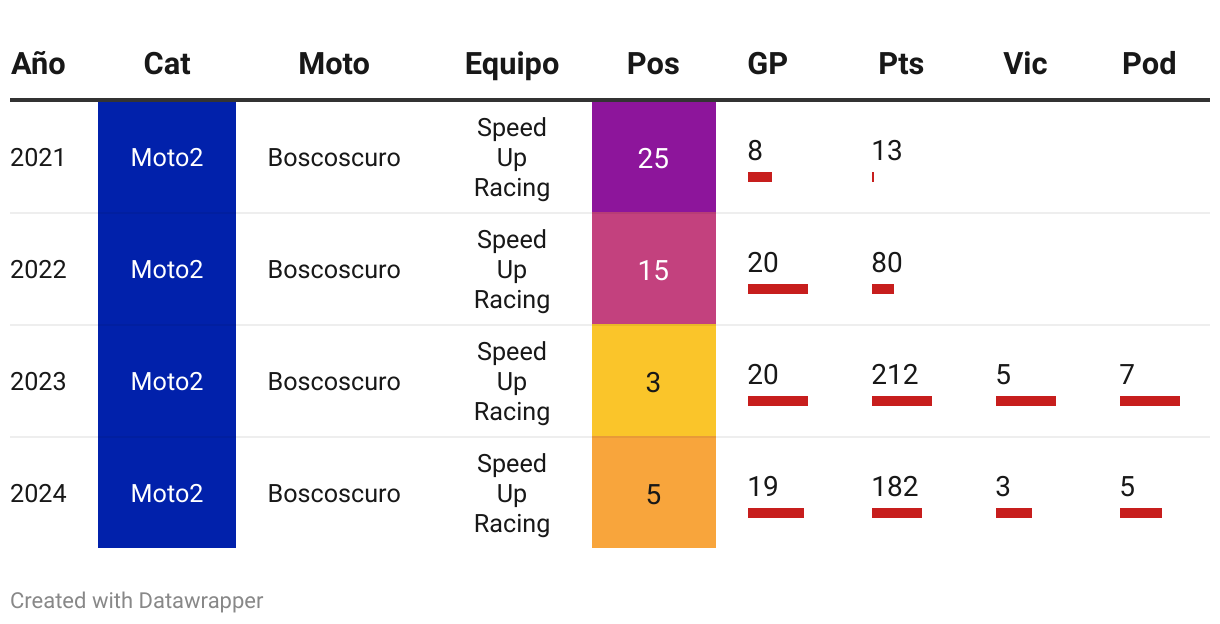
Task: Select the Pos column header
Action: click(x=653, y=64)
